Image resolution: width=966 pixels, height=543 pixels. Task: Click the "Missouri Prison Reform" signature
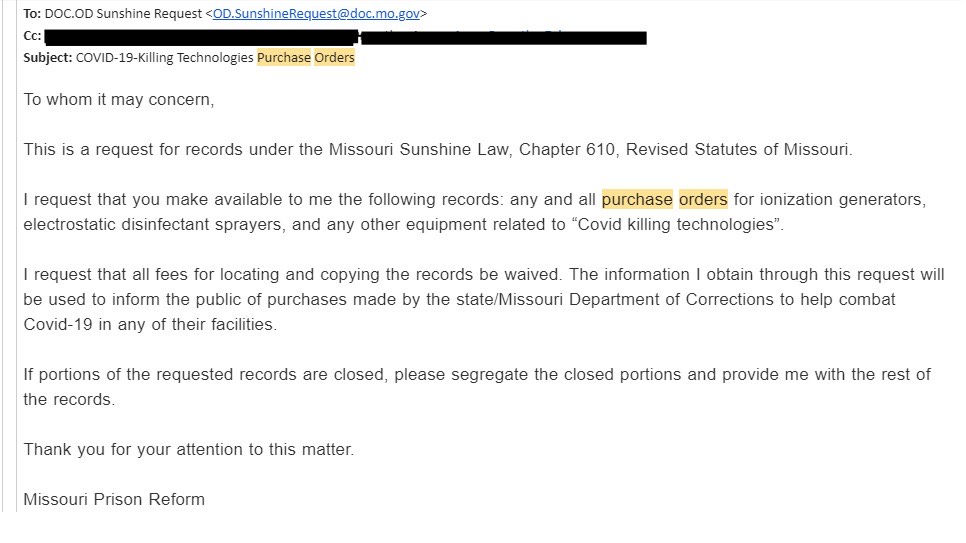click(114, 499)
